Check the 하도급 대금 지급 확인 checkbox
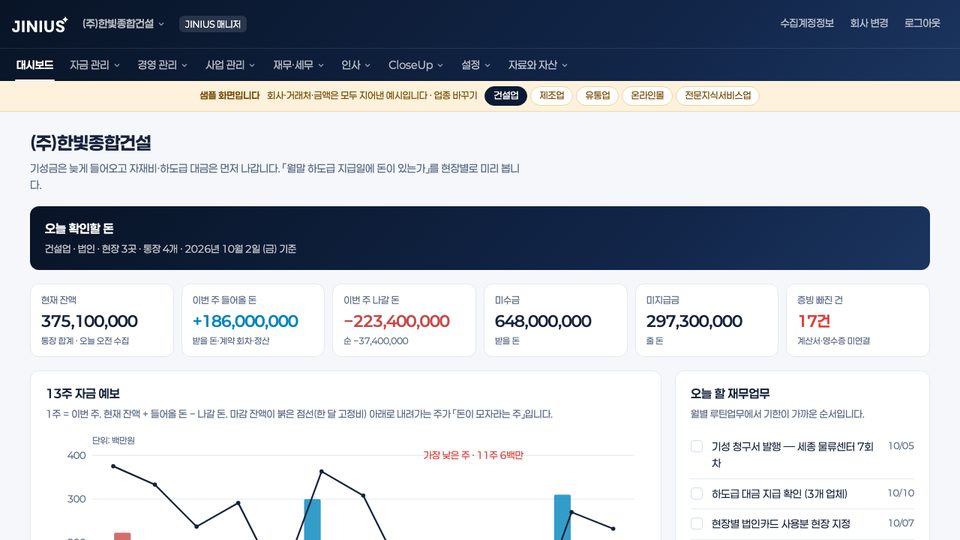The image size is (960, 540). coord(697,493)
